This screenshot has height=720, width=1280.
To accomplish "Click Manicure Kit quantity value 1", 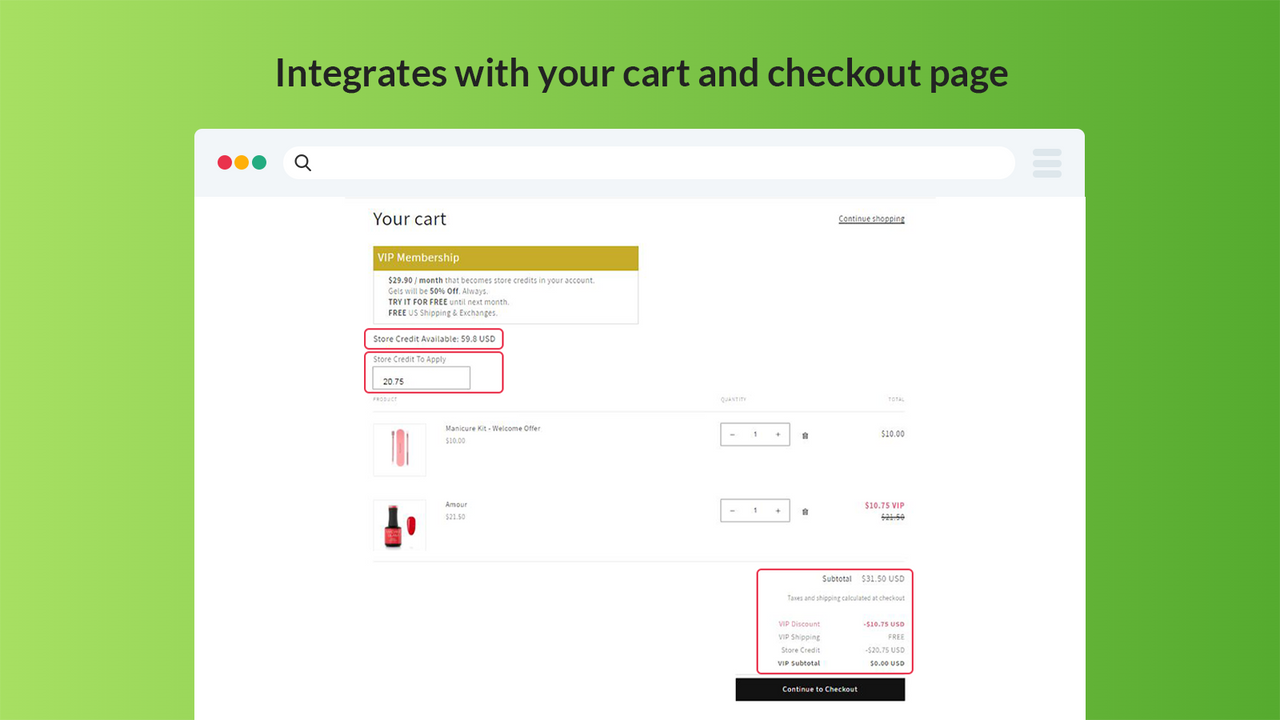I will click(x=755, y=434).
